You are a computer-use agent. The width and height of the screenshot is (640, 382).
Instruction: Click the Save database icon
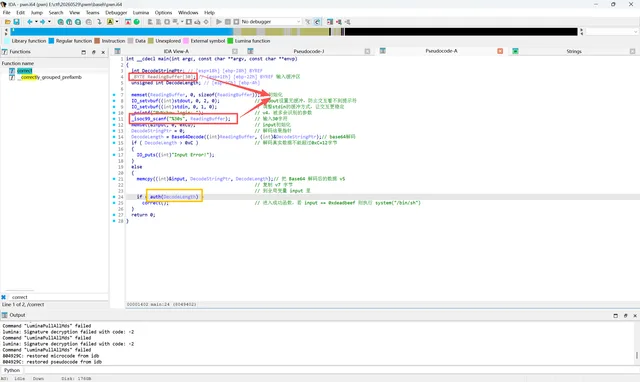point(16,22)
